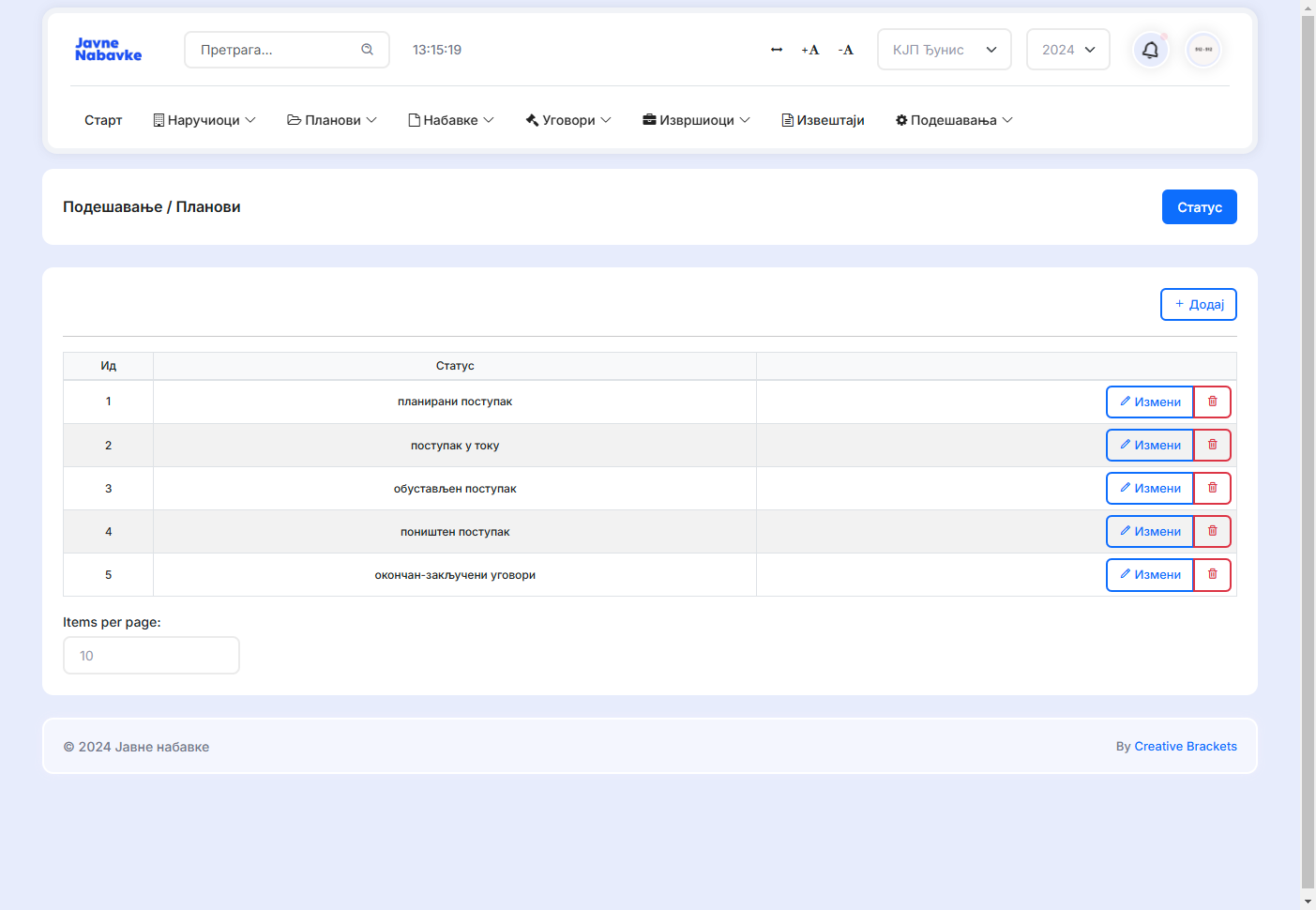Click the search magnifier icon

click(368, 50)
